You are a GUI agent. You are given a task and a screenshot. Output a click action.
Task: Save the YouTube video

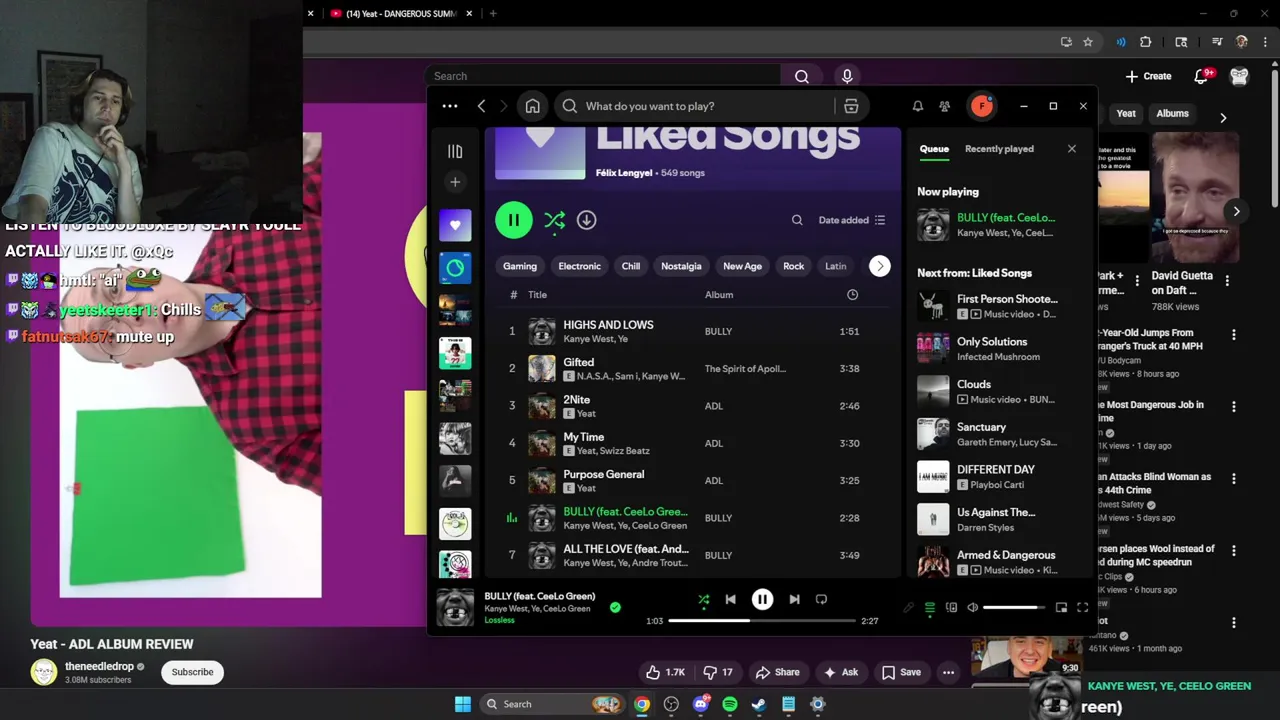[901, 673]
